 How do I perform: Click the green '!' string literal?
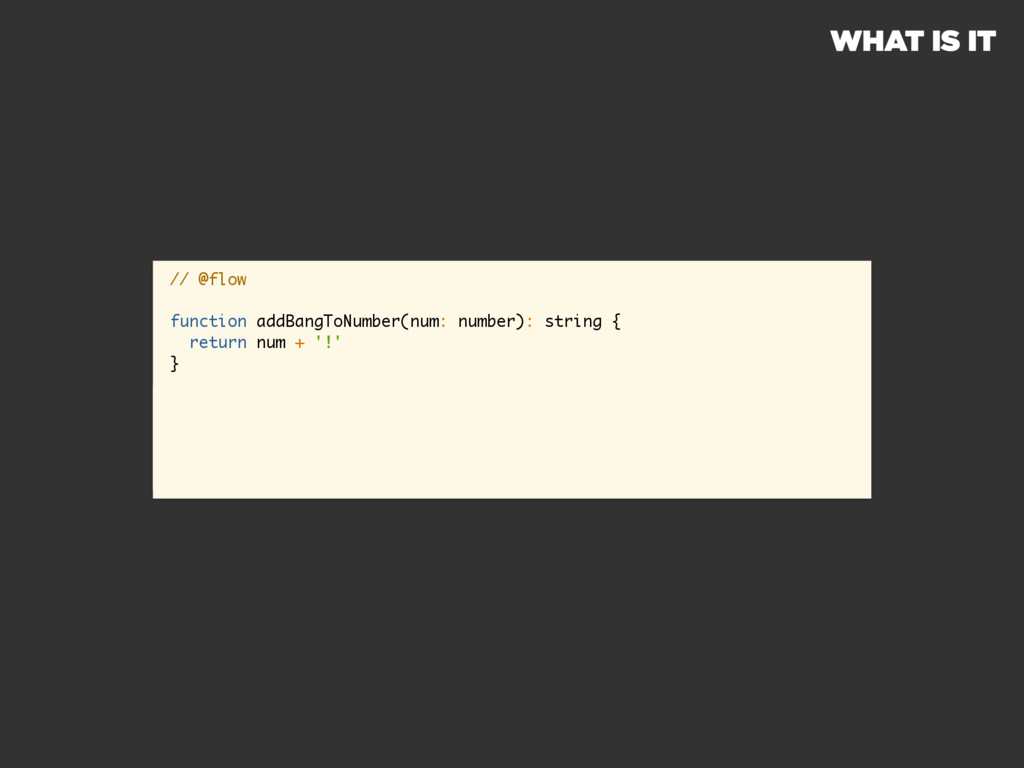328,342
